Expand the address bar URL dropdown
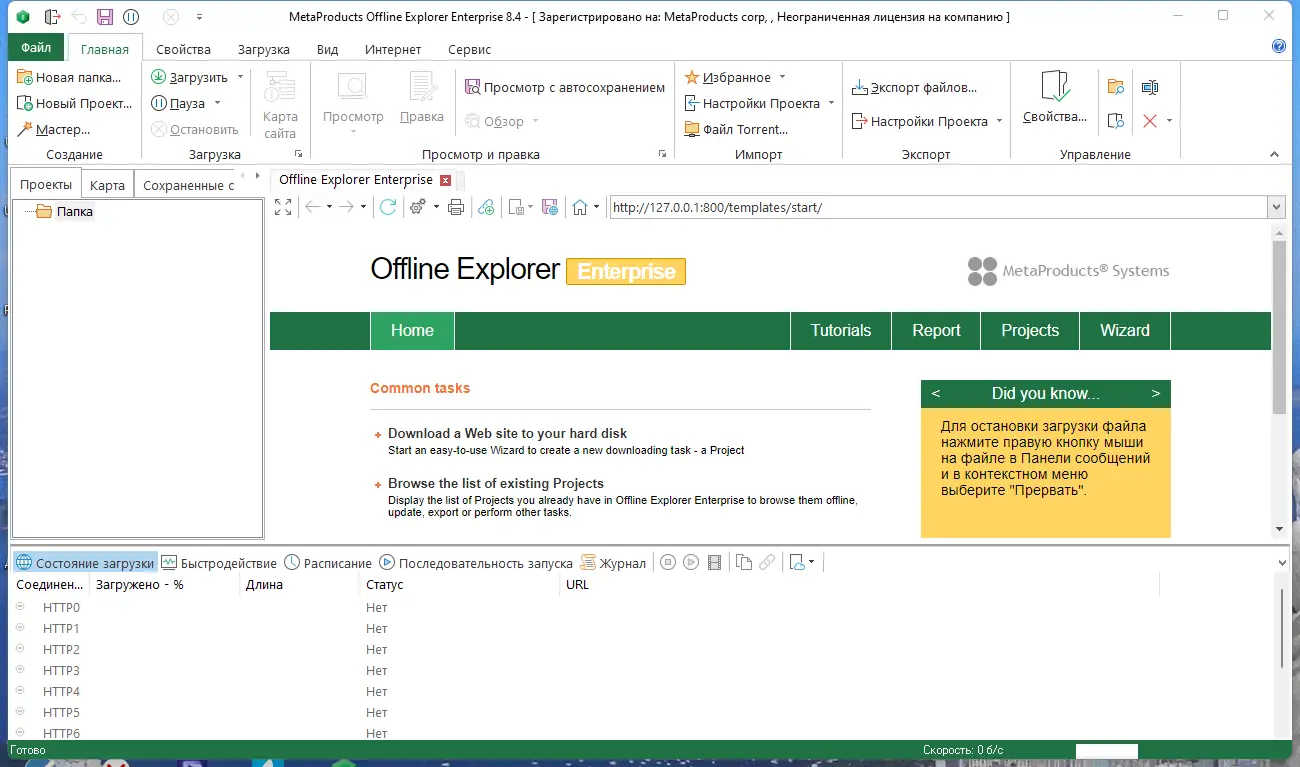Screen dimensions: 1300x767 [1277, 207]
